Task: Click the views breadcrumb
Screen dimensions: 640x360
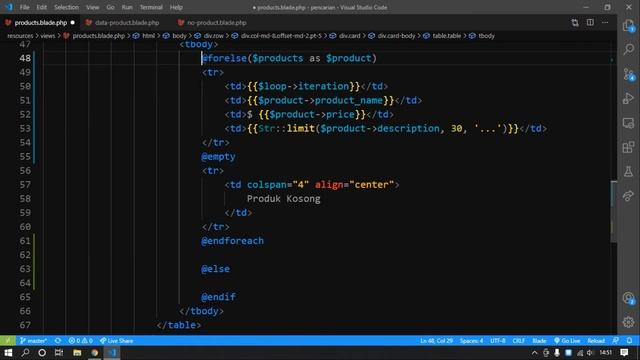Action: [x=47, y=36]
